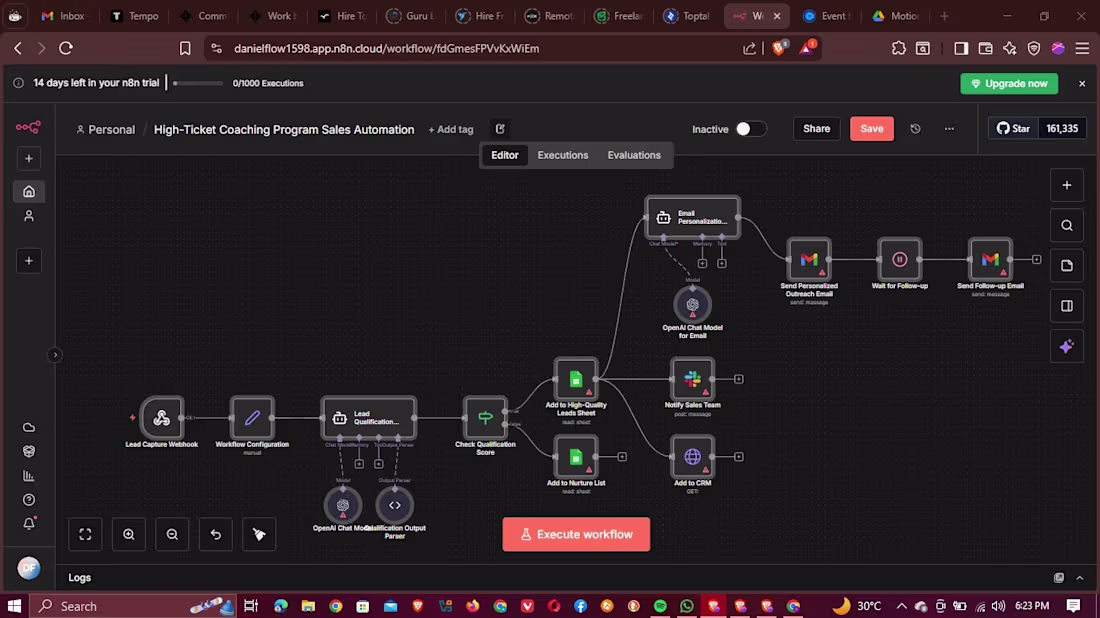Open WhatsApp from the taskbar
1100x618 pixels.
tap(687, 606)
